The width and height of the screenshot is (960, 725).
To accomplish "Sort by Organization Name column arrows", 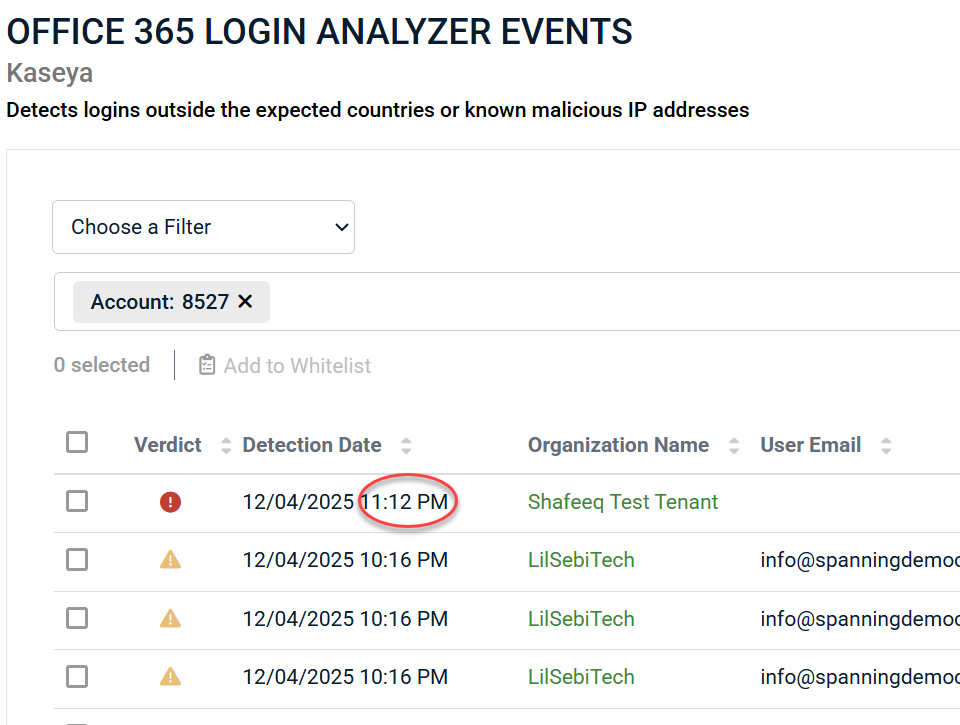I will point(735,446).
